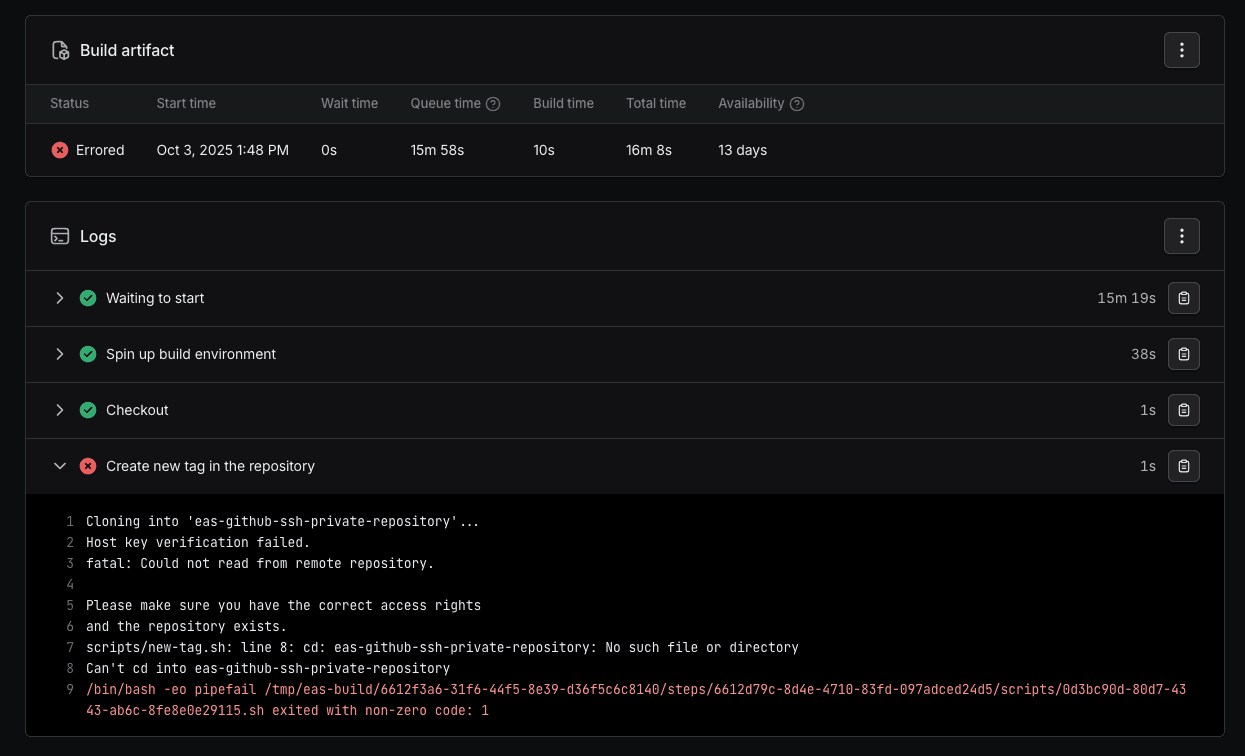The image size is (1245, 756).
Task: Click the red bash exit error line
Action: (x=635, y=690)
